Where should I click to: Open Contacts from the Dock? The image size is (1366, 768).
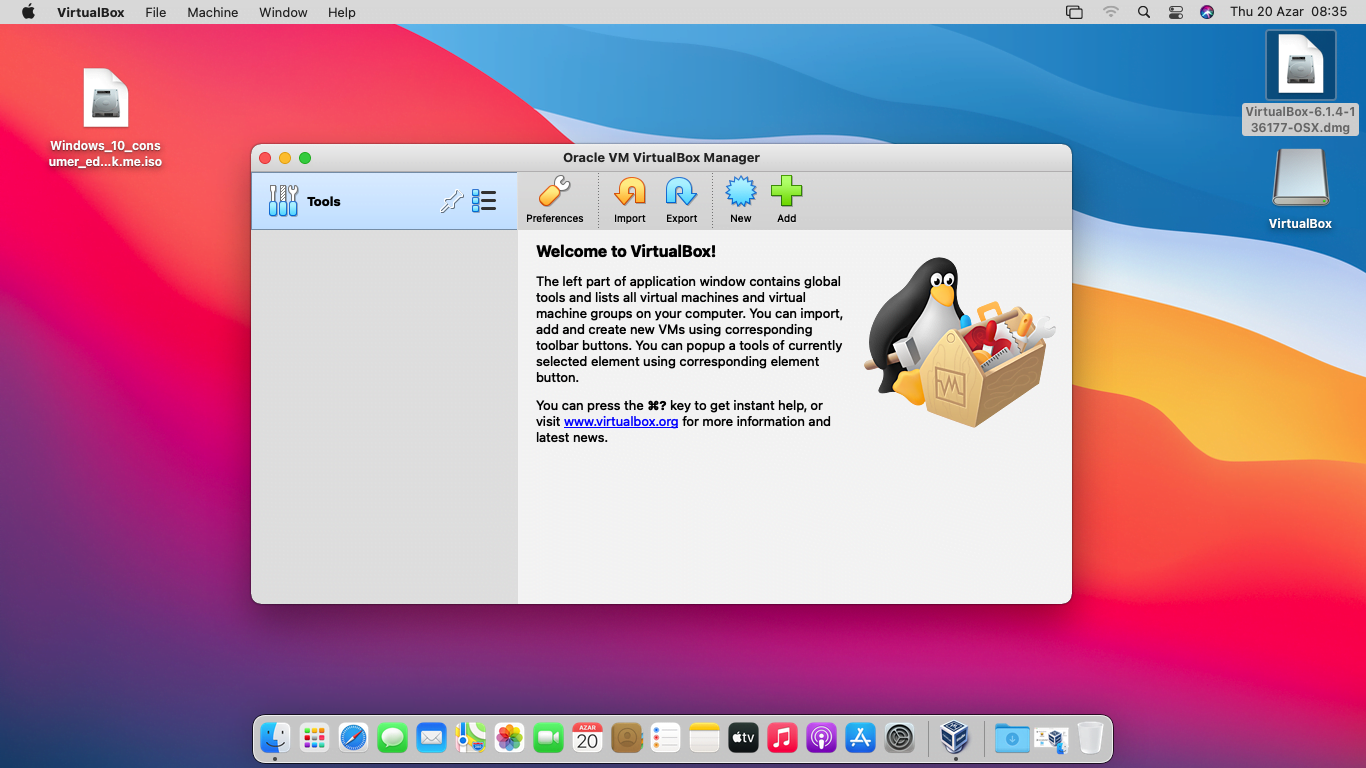(626, 738)
